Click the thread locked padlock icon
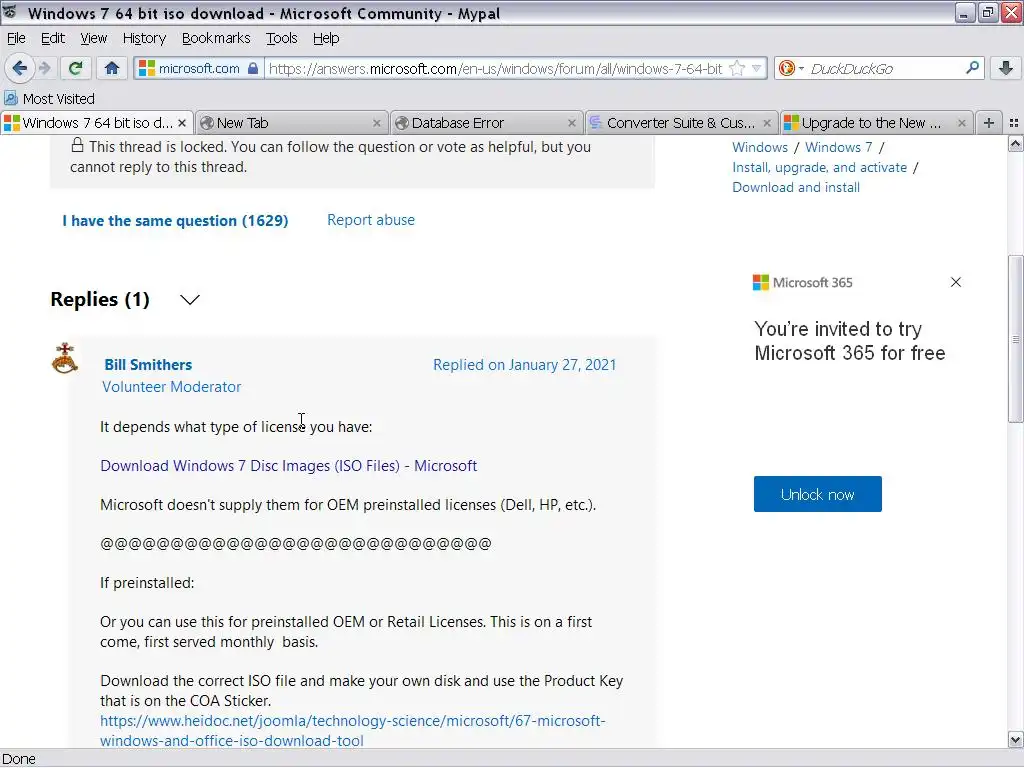The height and width of the screenshot is (768, 1024). point(77,145)
